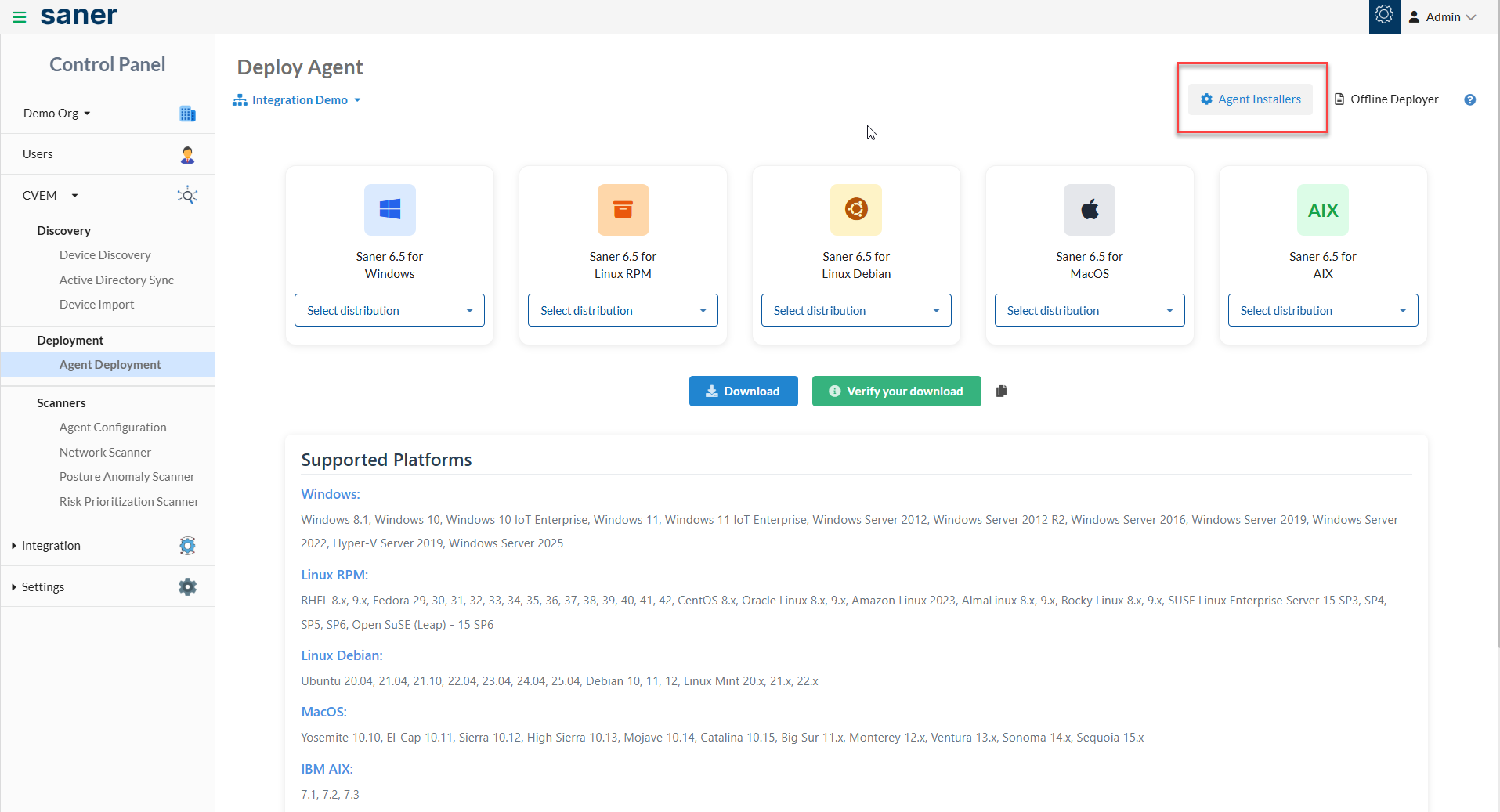This screenshot has height=812, width=1500.
Task: Expand the Admin user menu
Action: tap(1443, 16)
